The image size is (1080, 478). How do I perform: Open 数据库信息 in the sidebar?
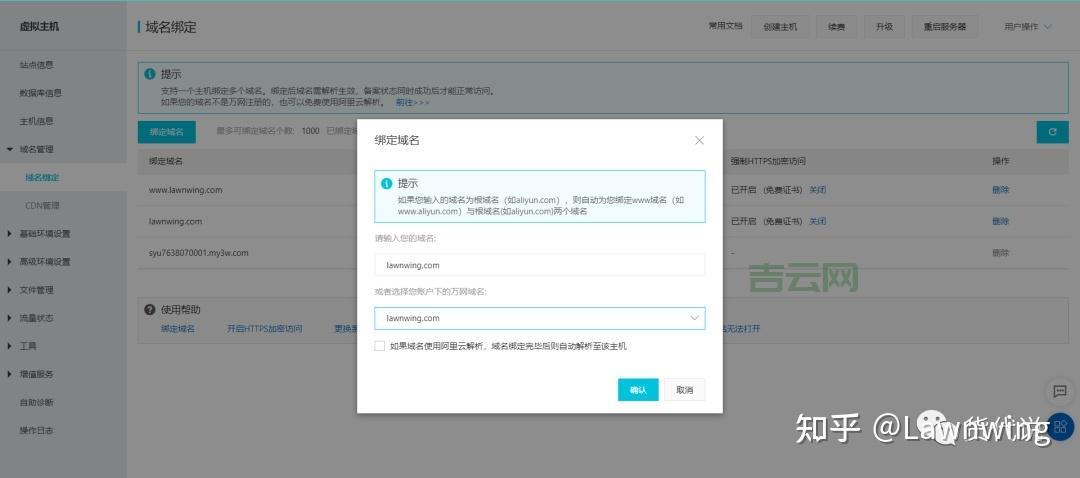41,93
